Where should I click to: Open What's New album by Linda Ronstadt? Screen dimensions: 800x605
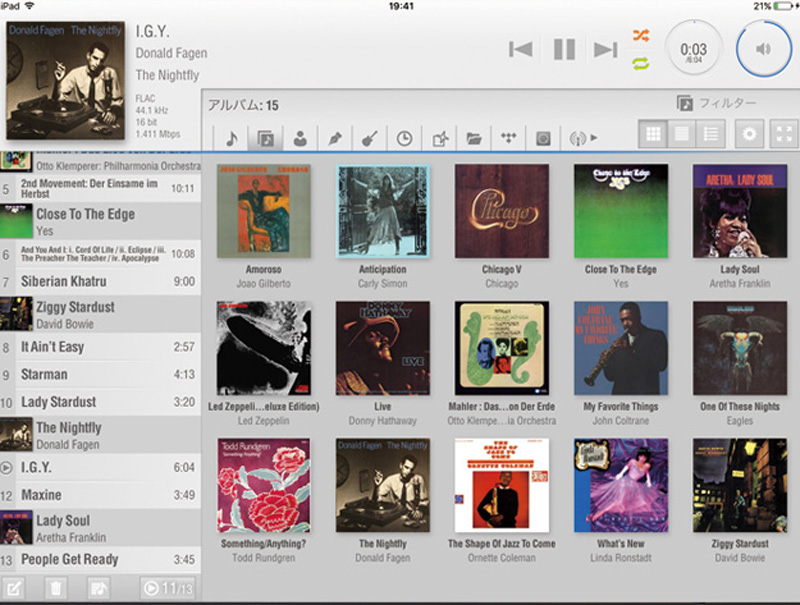click(621, 485)
